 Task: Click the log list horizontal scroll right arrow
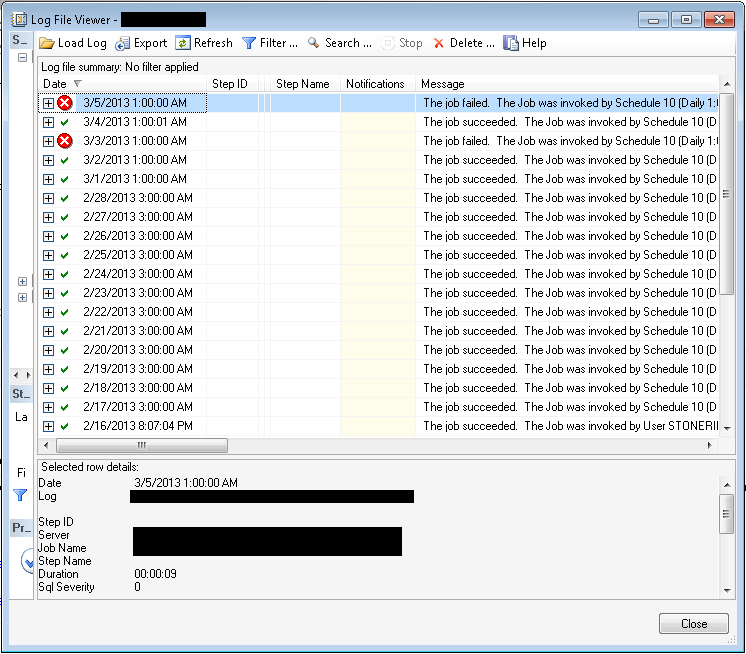[x=709, y=446]
